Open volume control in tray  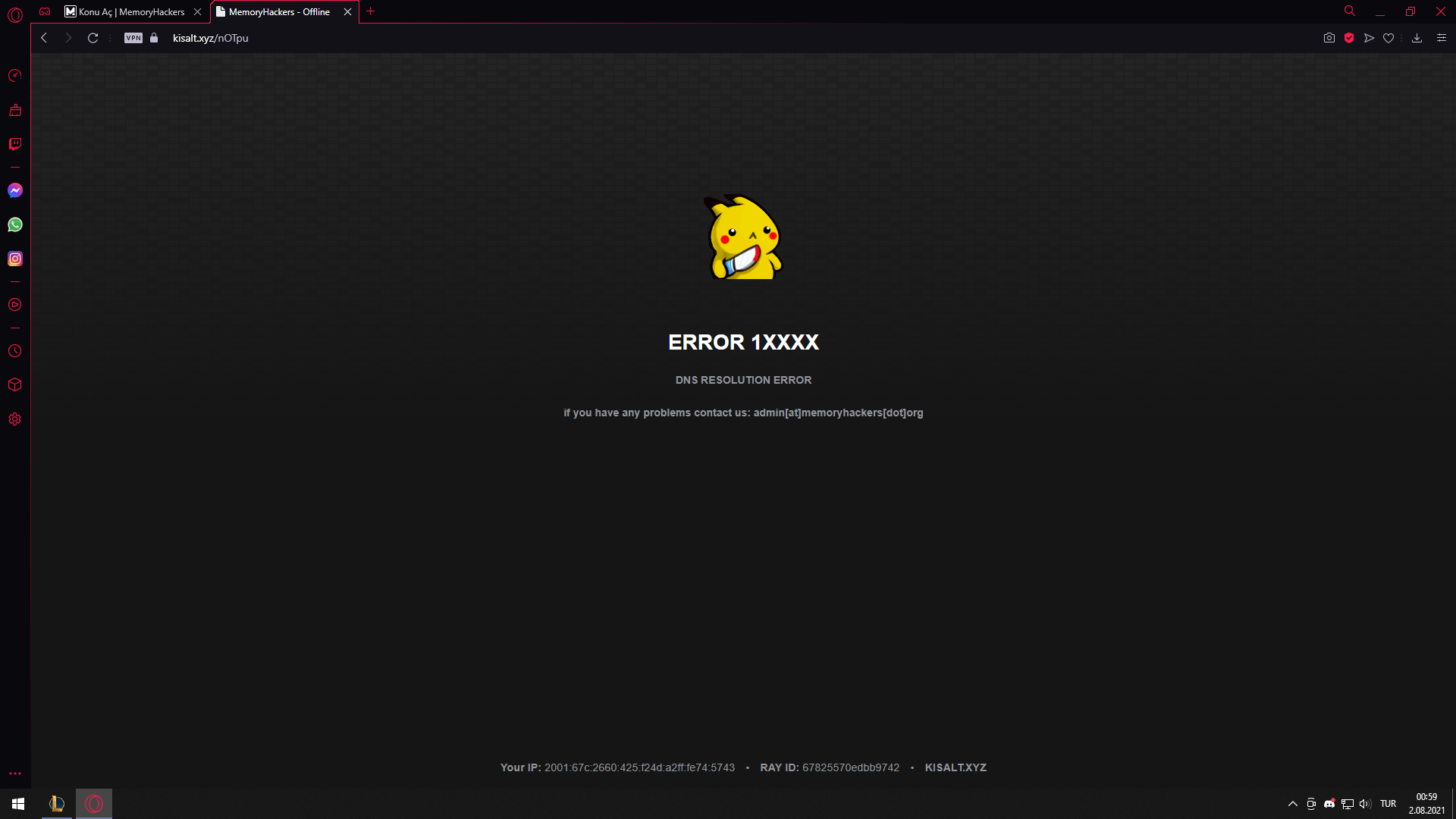click(x=1365, y=804)
